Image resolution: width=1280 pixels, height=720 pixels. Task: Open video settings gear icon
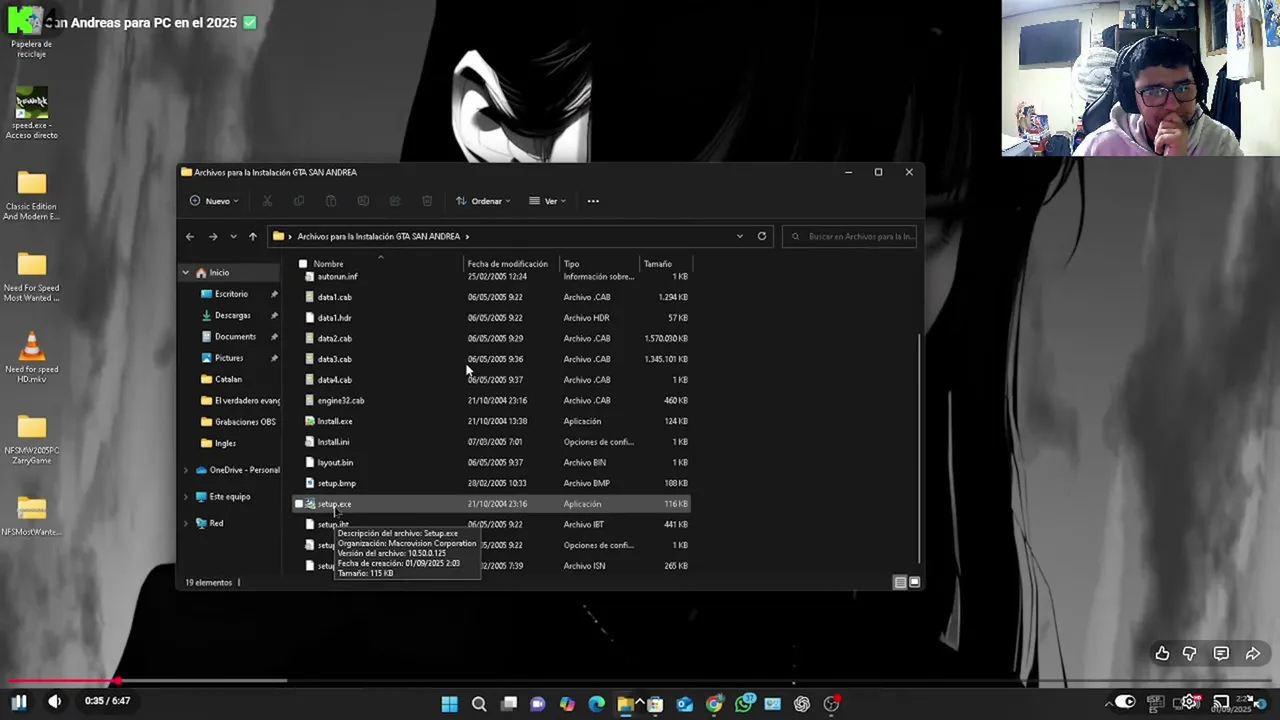pos(1189,702)
